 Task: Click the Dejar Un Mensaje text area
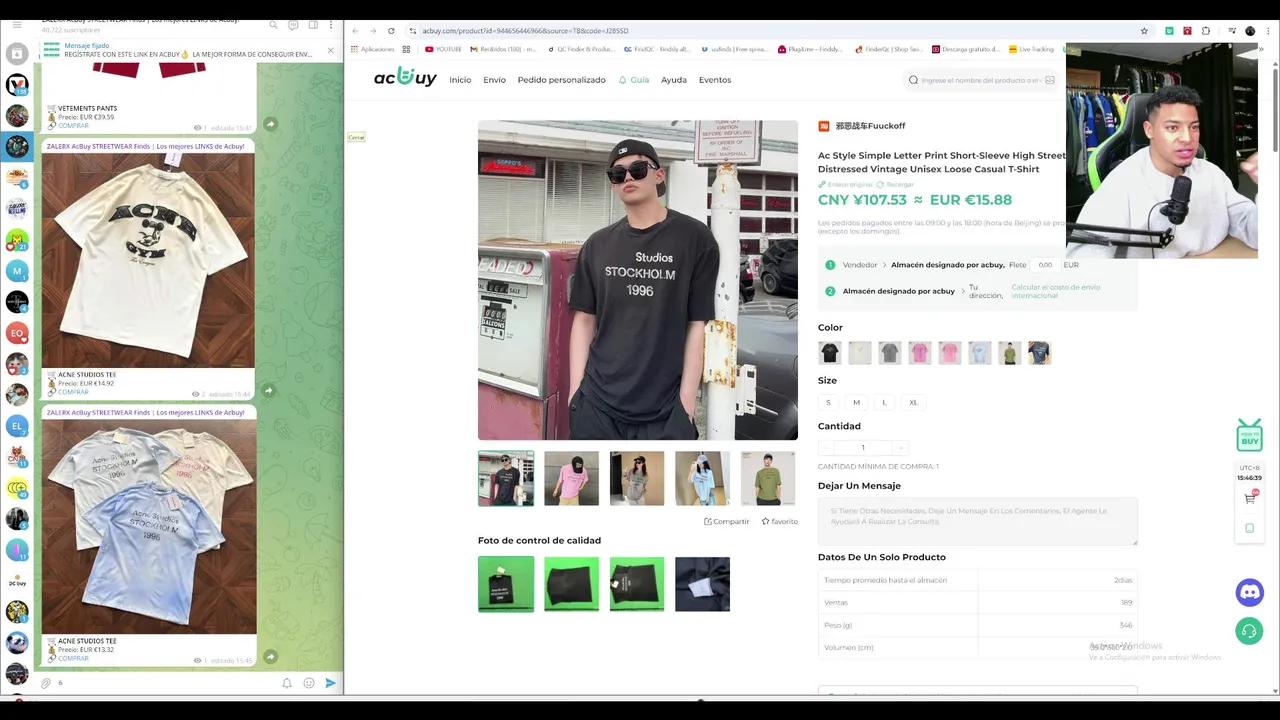coord(978,521)
